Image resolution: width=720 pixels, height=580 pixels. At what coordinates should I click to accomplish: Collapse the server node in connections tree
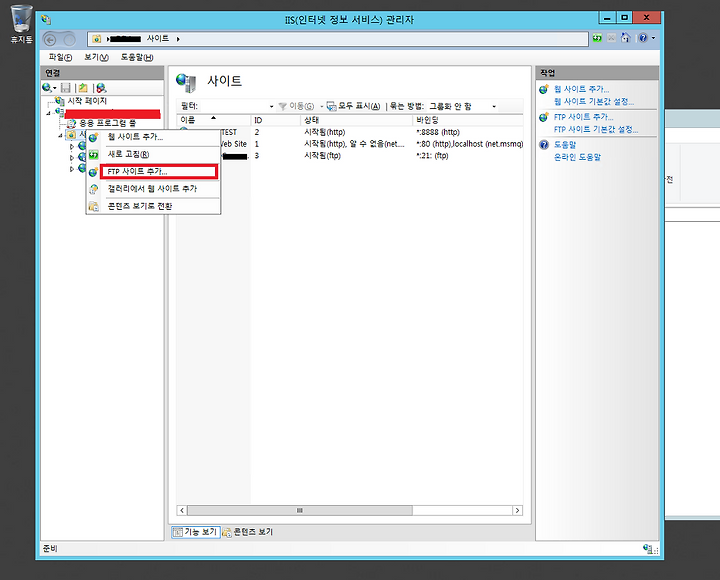(48, 113)
